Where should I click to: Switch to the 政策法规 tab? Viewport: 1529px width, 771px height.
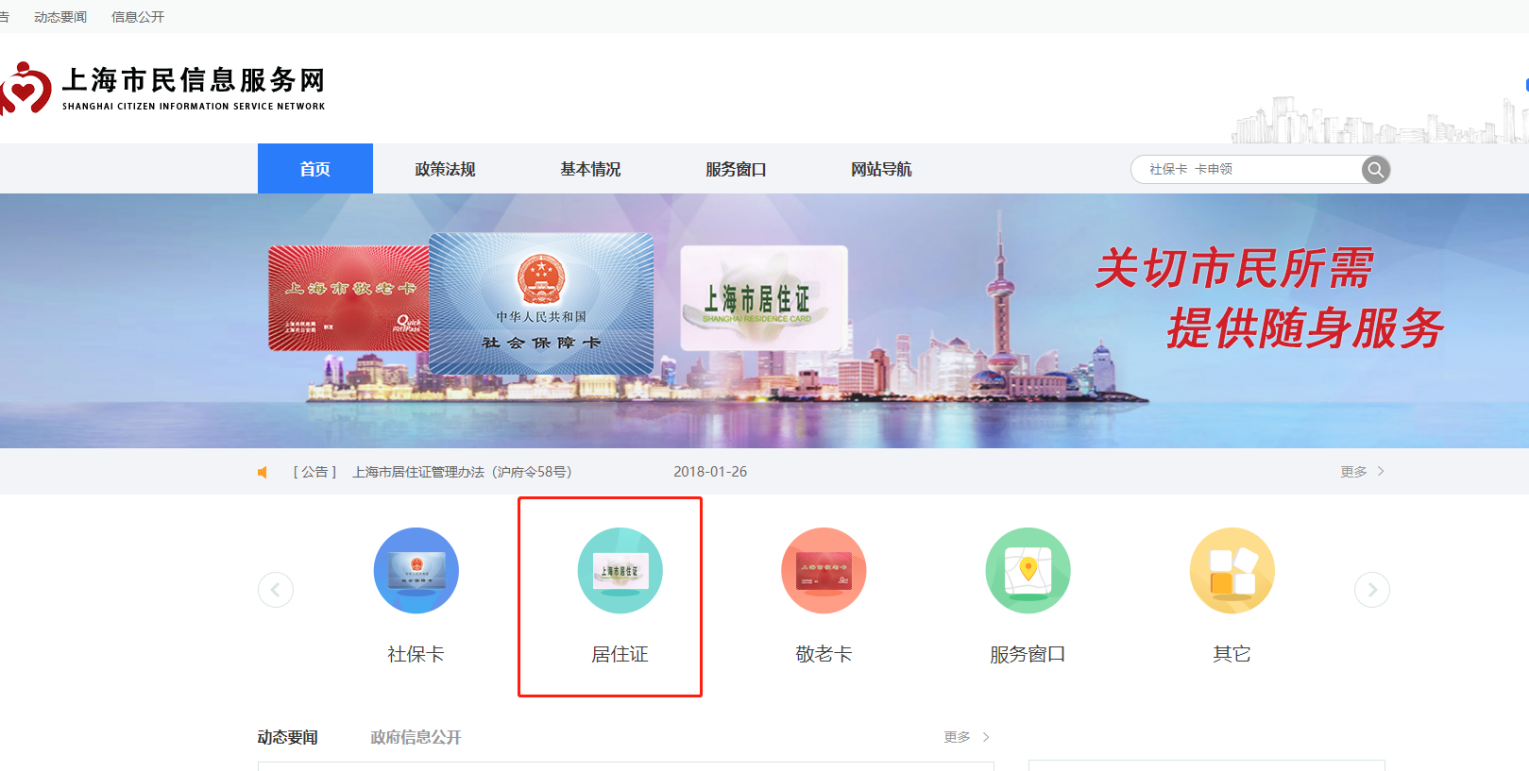pyautogui.click(x=446, y=168)
